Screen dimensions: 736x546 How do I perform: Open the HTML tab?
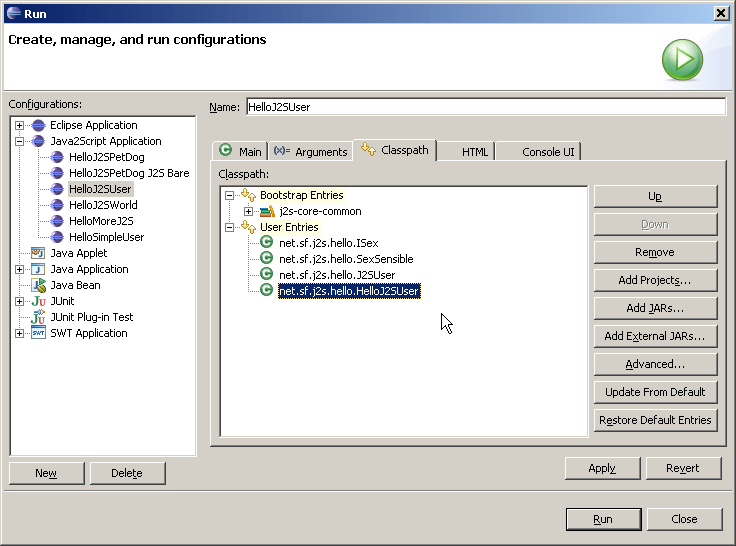tap(466, 151)
